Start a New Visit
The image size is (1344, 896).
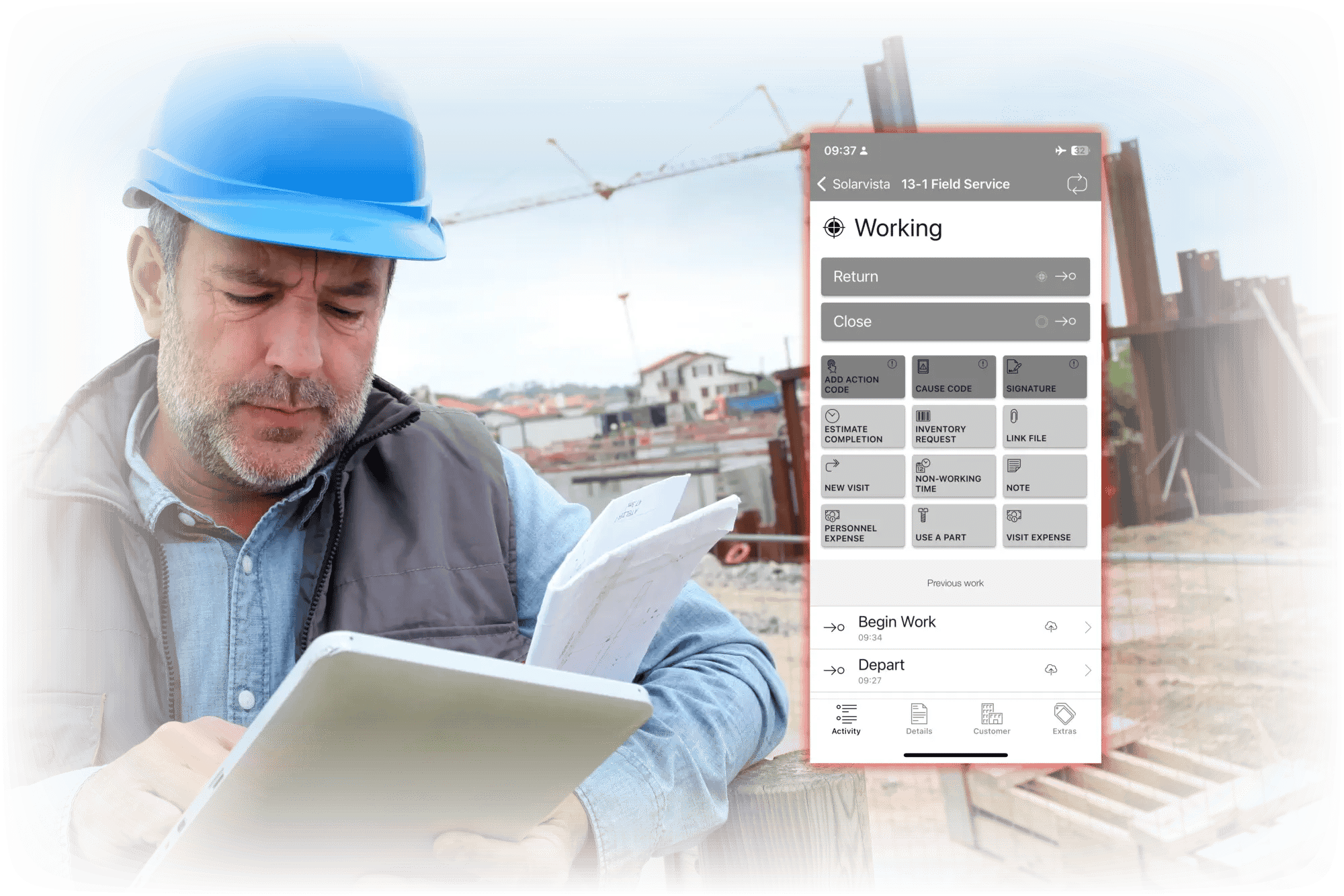point(862,476)
